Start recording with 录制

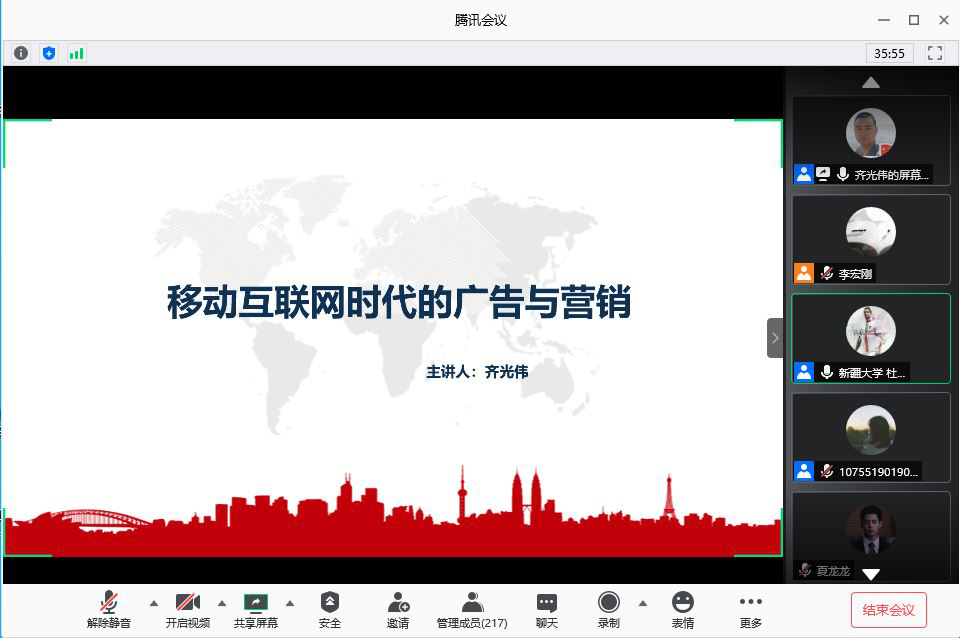point(609,610)
